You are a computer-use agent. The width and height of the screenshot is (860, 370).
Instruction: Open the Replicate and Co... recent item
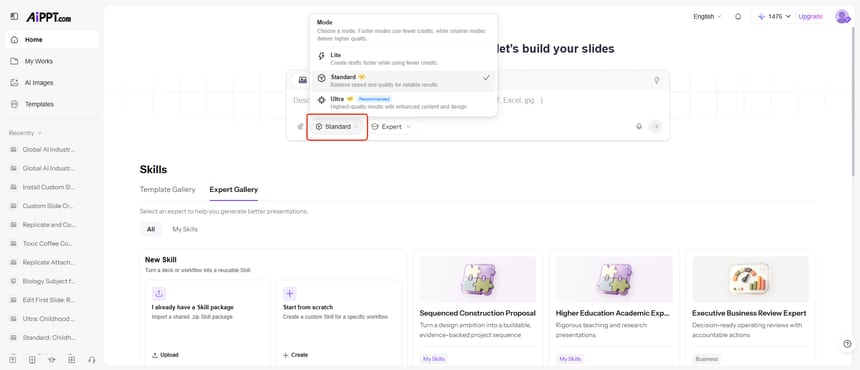49,224
